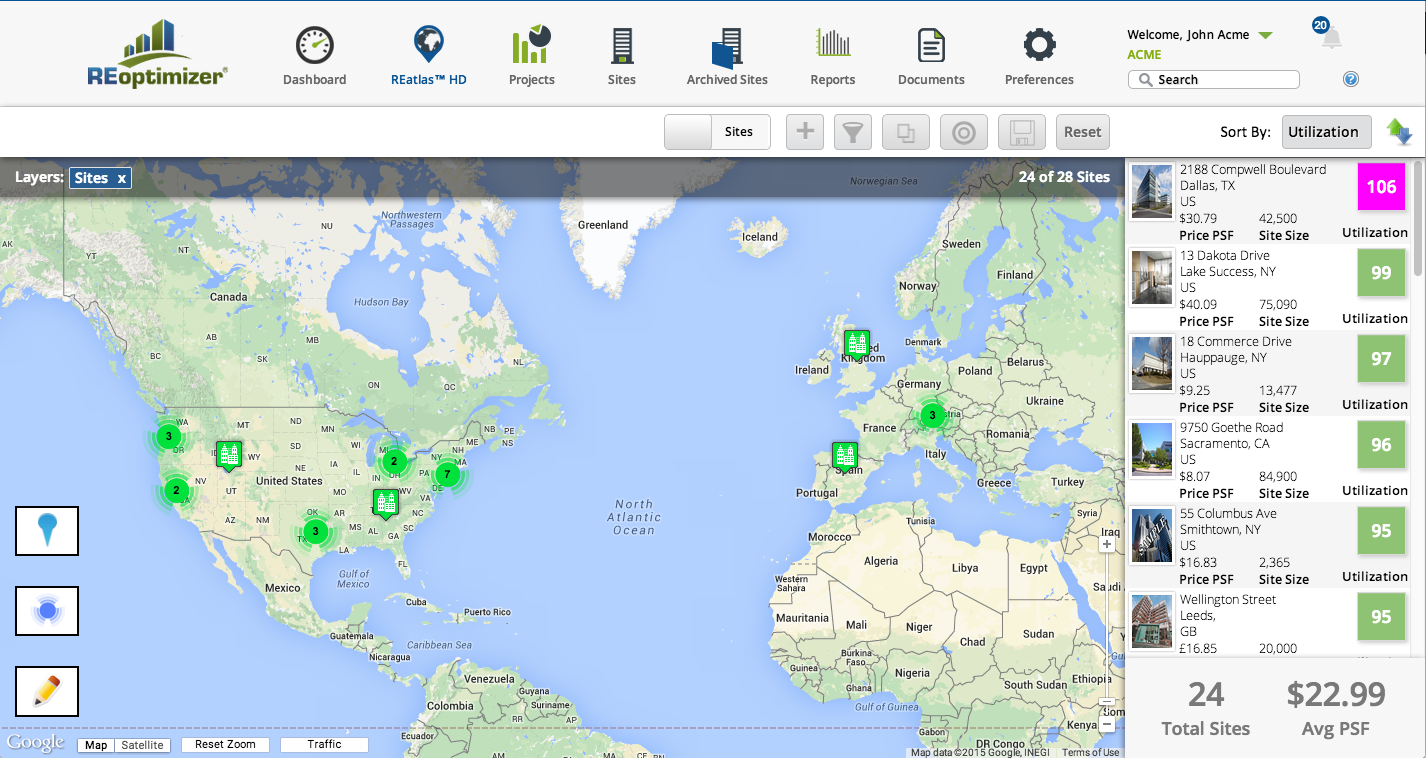
Task: Zoom out with map minus button
Action: click(x=1107, y=725)
